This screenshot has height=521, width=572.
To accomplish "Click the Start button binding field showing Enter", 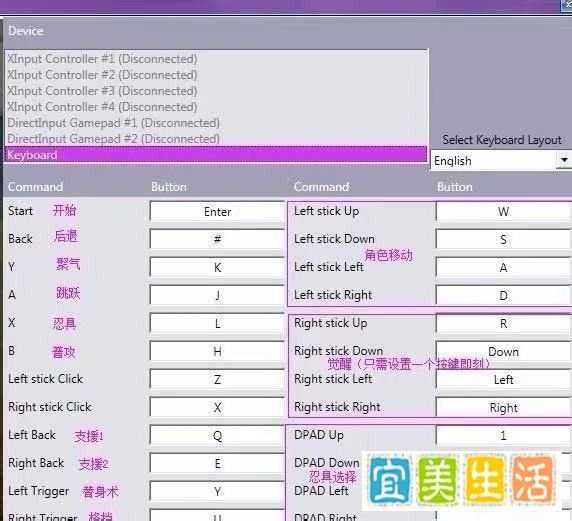I will 217,212.
